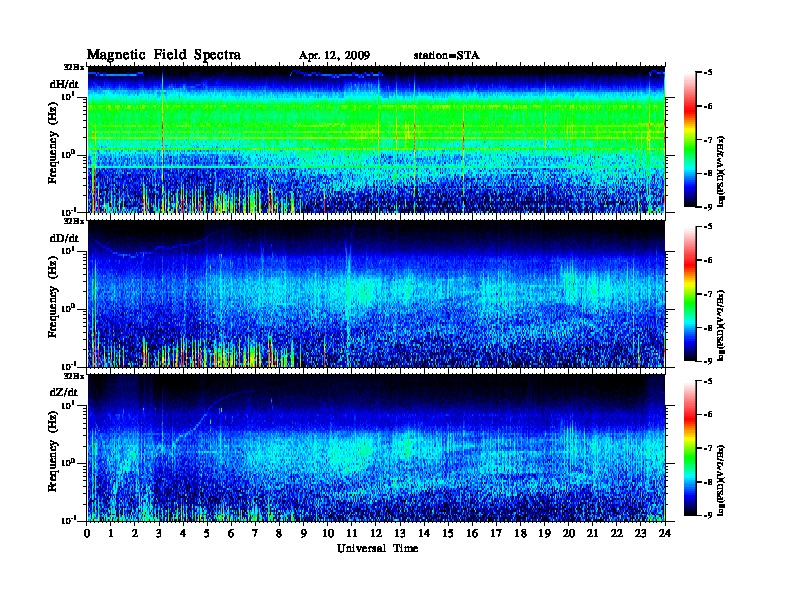Click the 'dH/dt' panel label
Screen dimensions: 792x612
(x=64, y=84)
